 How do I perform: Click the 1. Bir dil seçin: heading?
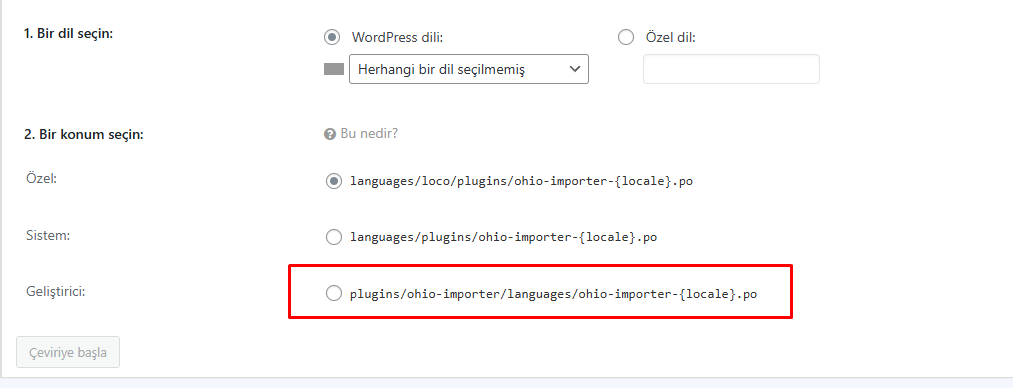(68, 33)
